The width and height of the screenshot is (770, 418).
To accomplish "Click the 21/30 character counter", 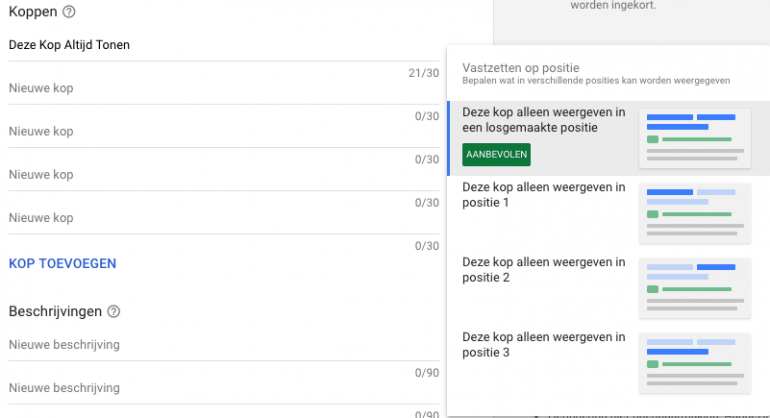I will coord(423,73).
